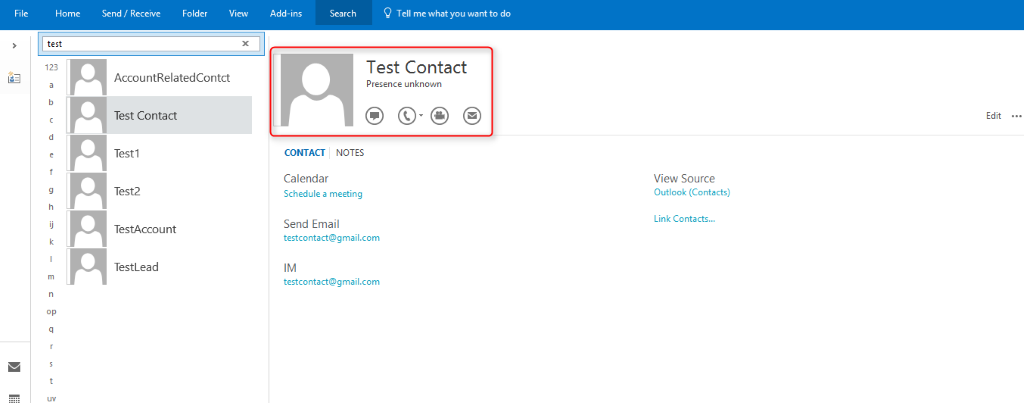The image size is (1024, 403).
Task: Open the Folder ribbon tab
Action: click(195, 13)
